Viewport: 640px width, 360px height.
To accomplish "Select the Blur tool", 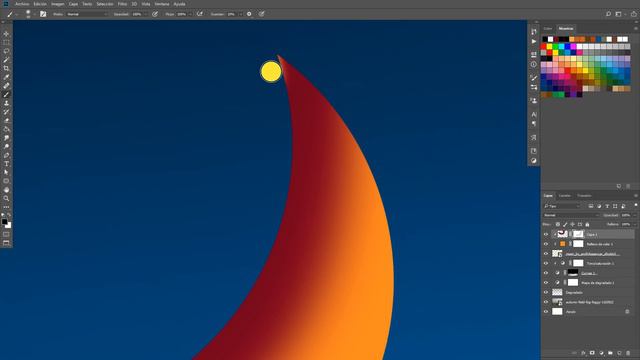I will click(6, 138).
